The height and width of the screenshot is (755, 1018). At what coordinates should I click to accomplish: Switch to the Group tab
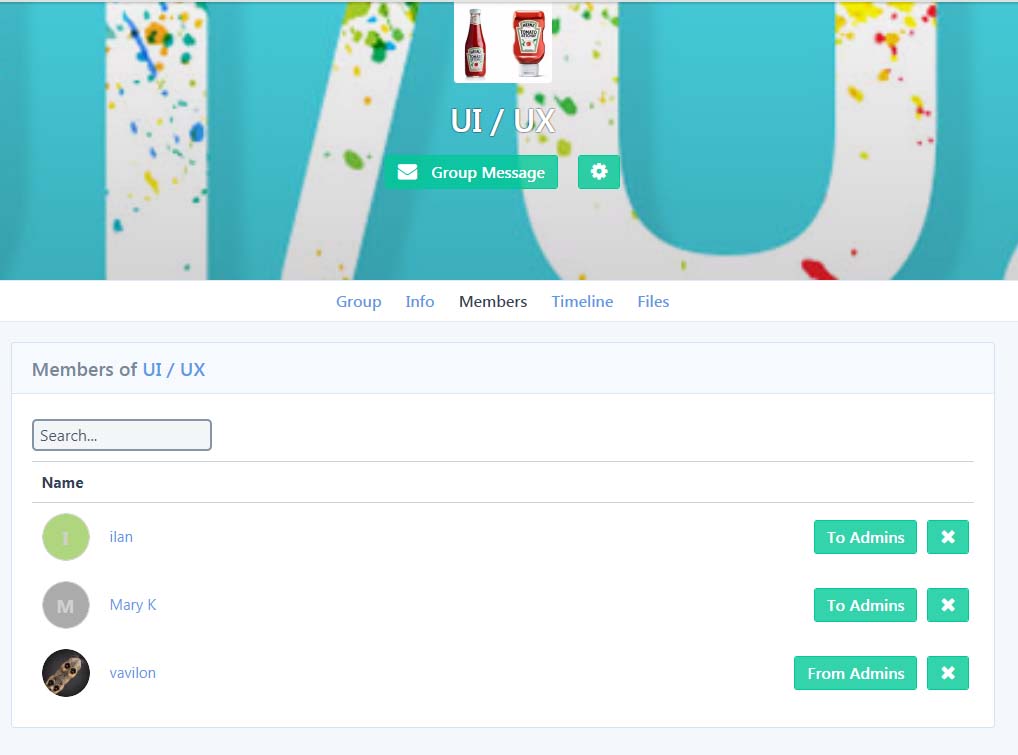(358, 302)
